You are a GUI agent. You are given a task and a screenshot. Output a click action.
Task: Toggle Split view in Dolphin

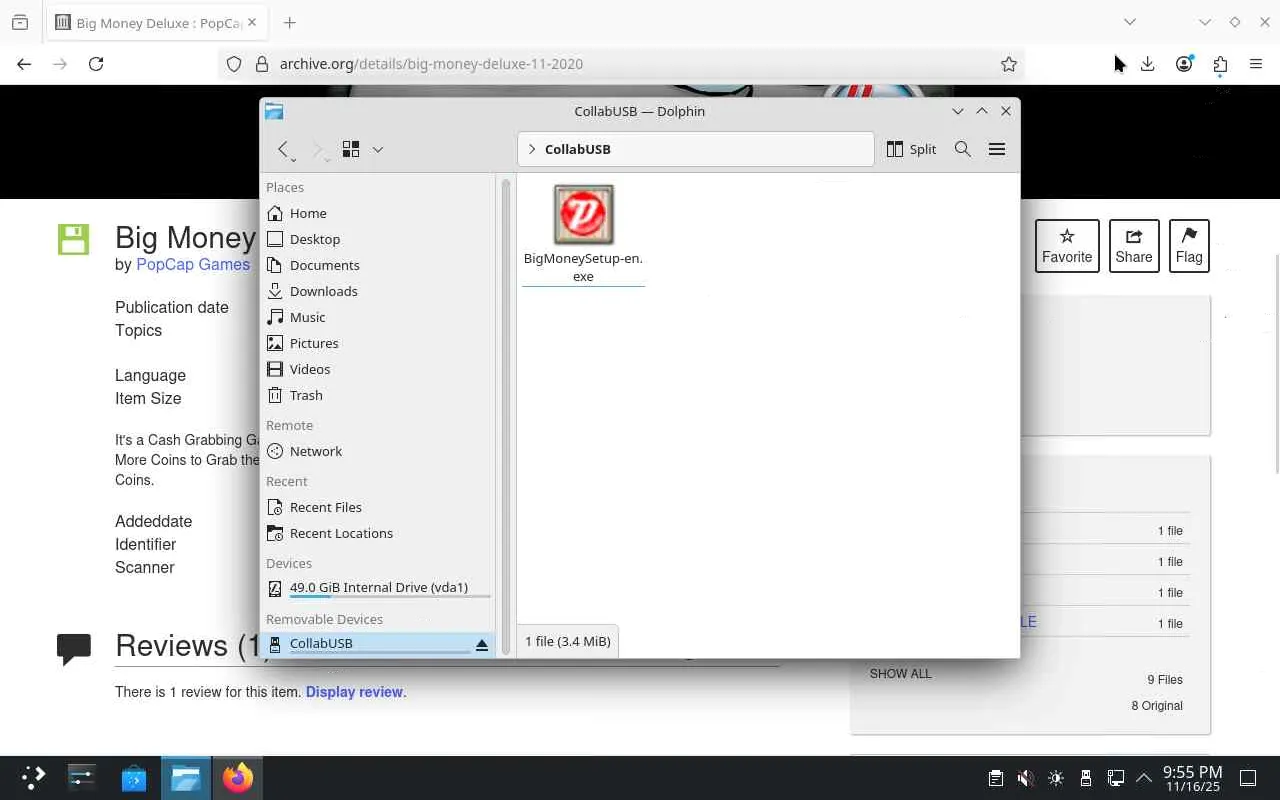(x=911, y=149)
